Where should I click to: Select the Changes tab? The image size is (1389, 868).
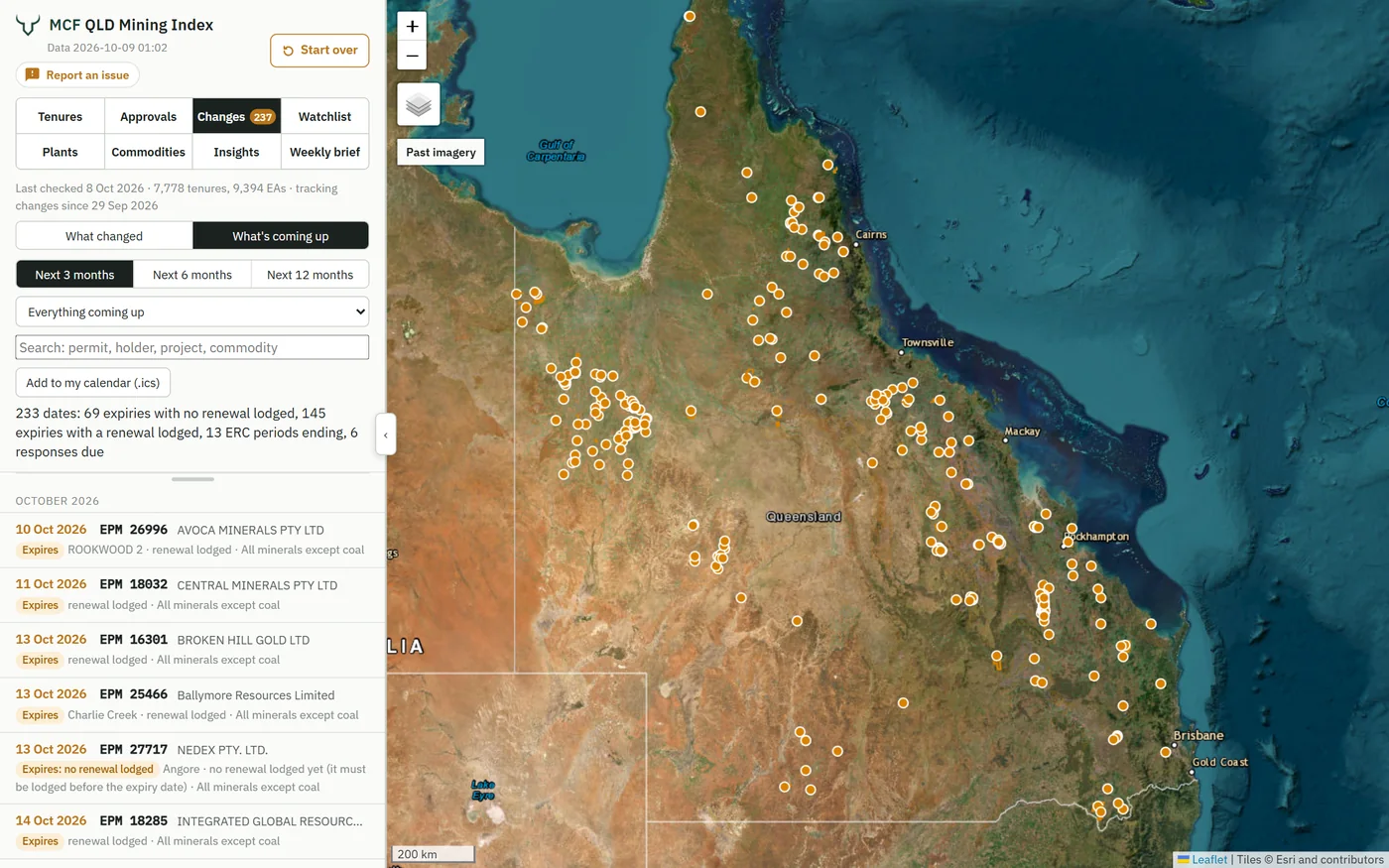coord(237,116)
